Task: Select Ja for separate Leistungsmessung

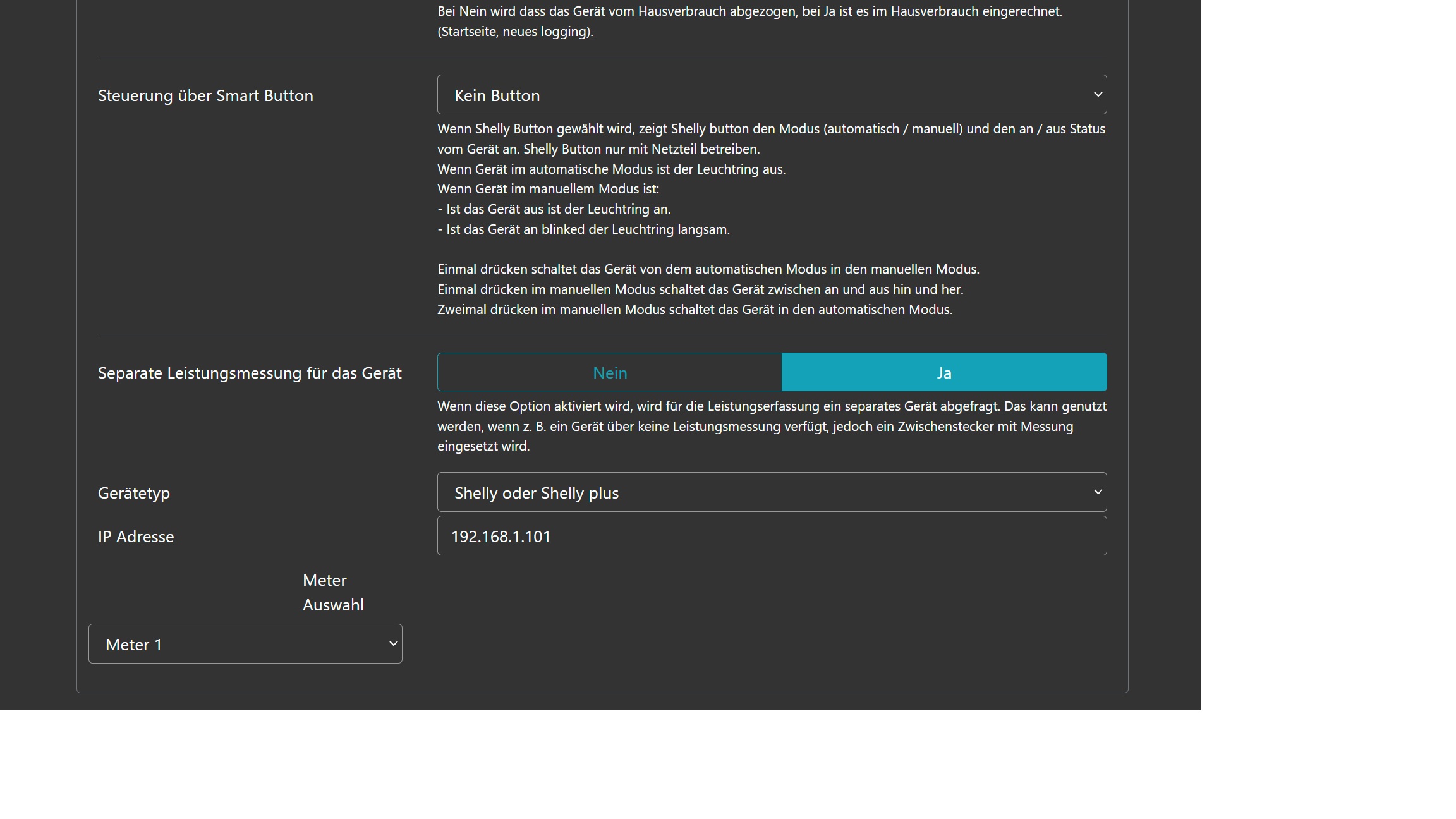Action: pyautogui.click(x=943, y=373)
